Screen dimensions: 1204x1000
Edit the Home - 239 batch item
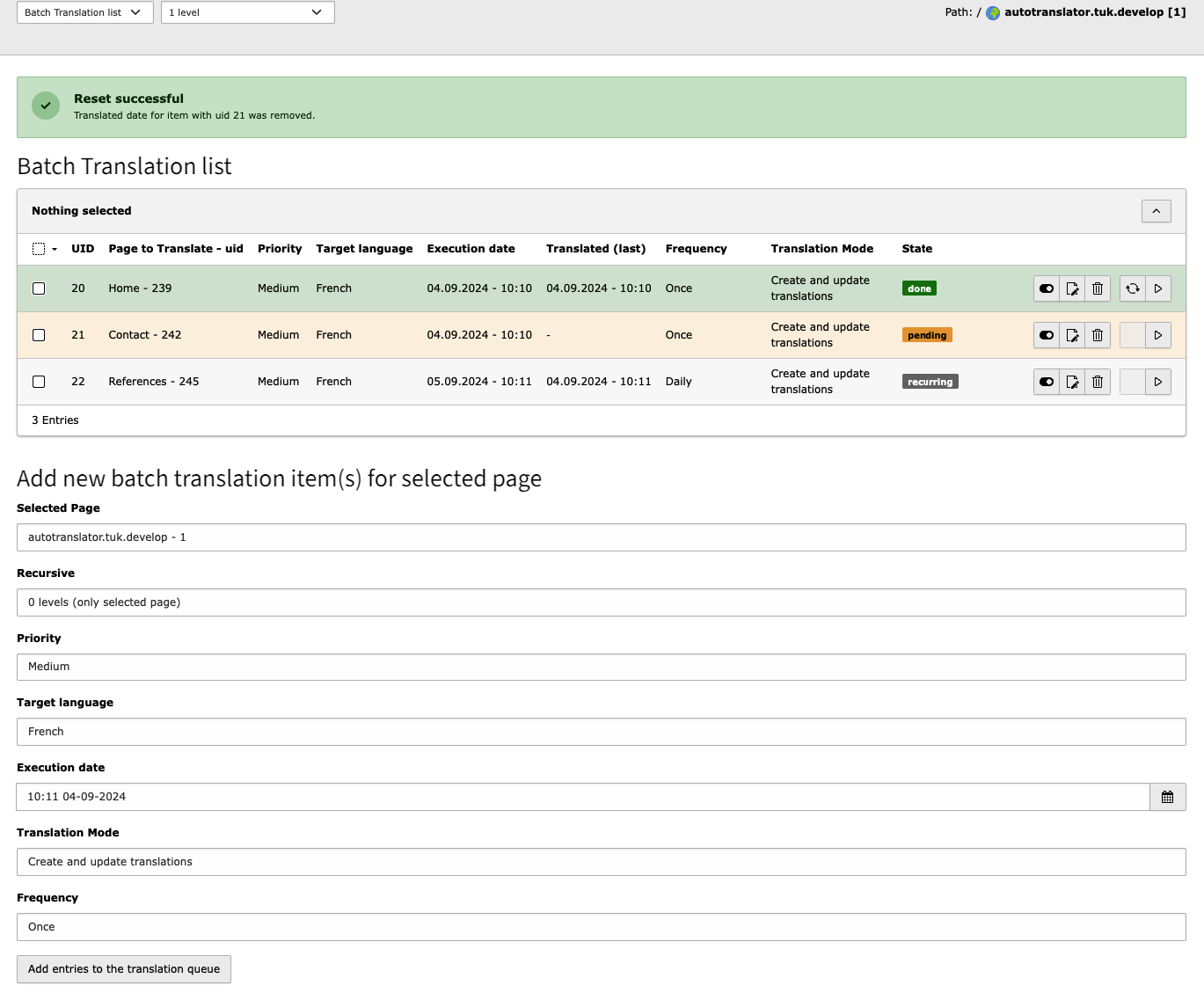(x=1072, y=288)
